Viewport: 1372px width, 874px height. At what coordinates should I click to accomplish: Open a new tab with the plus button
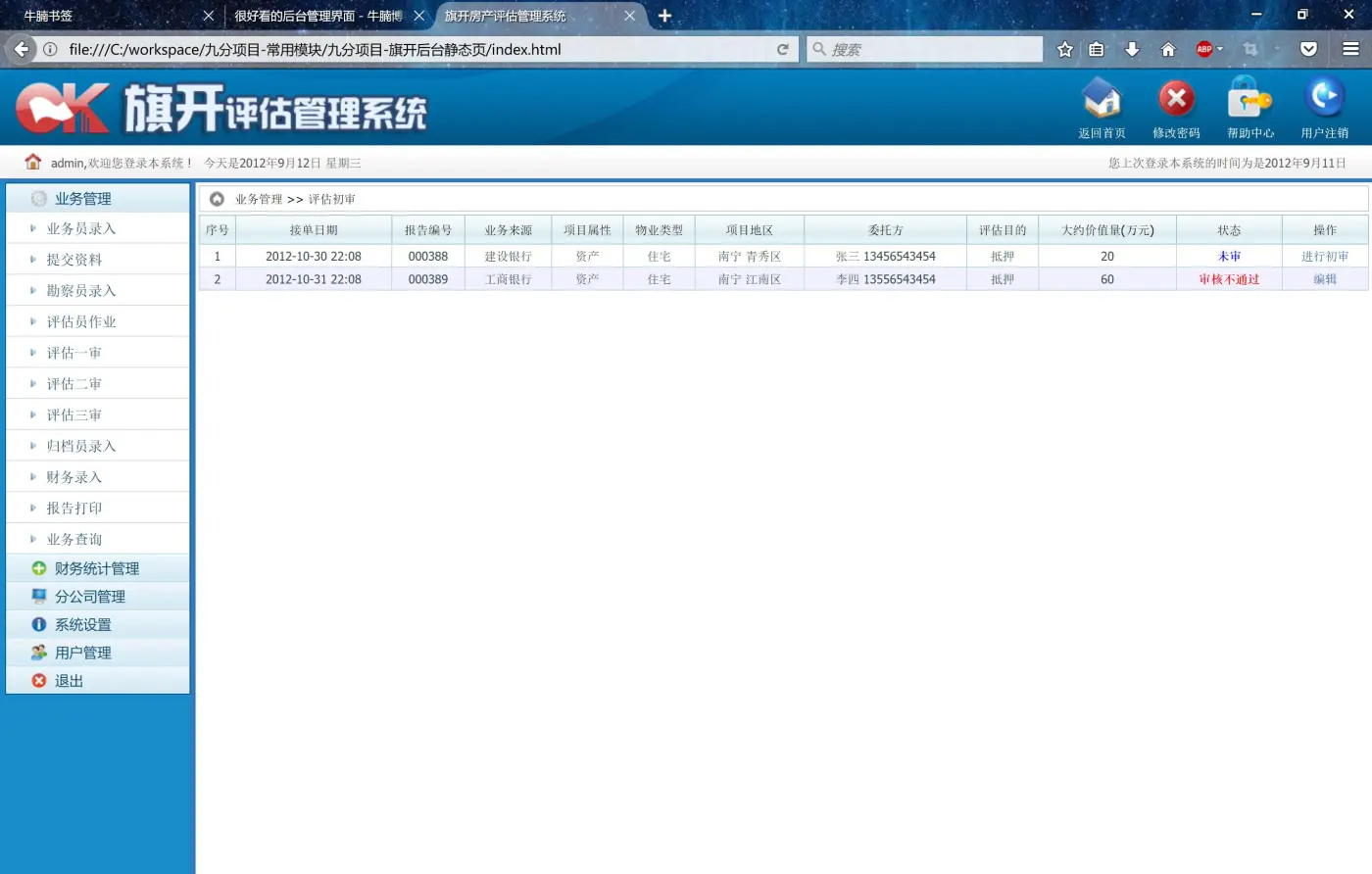point(664,16)
